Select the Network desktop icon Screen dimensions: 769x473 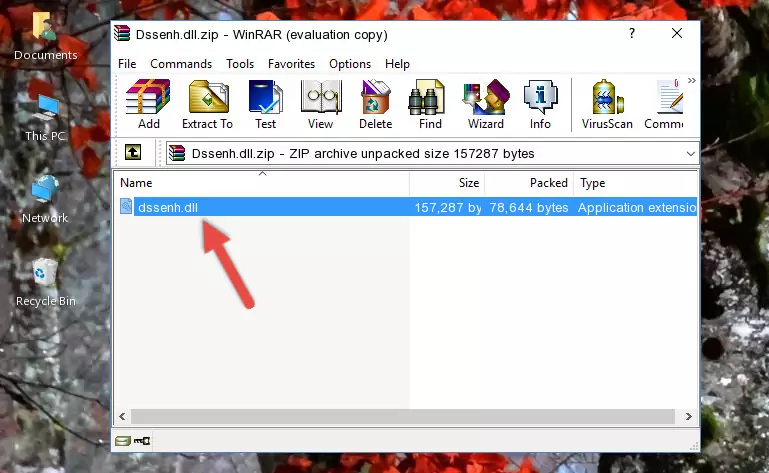[45, 200]
